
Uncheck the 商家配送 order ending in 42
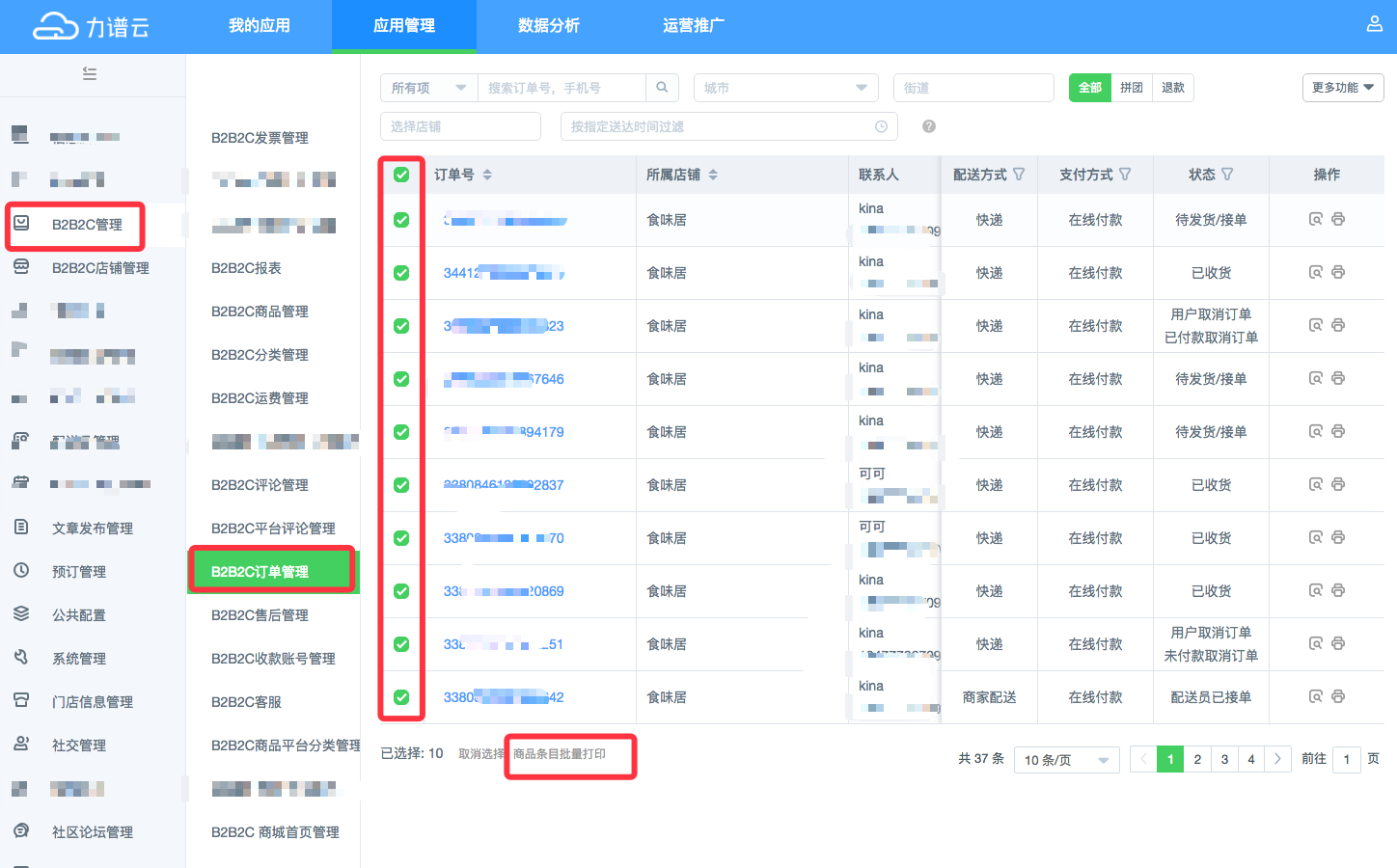(x=401, y=697)
